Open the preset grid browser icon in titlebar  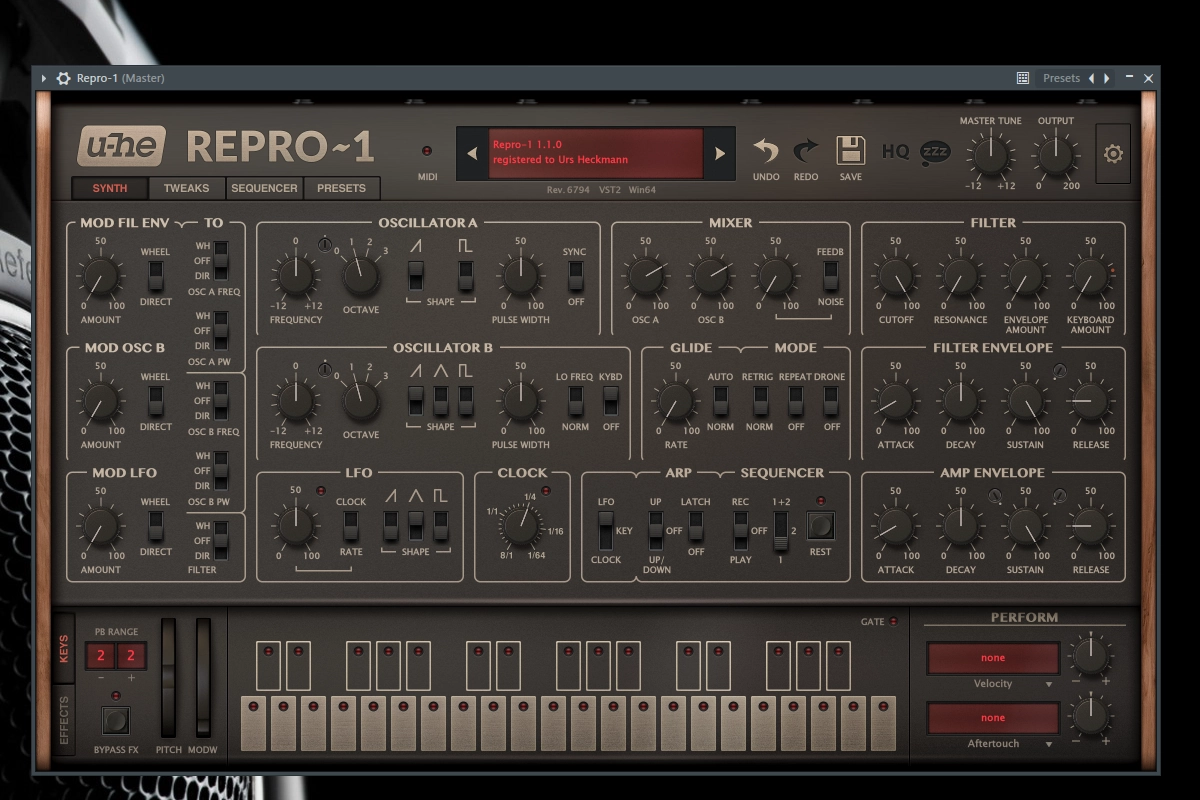coord(1023,78)
